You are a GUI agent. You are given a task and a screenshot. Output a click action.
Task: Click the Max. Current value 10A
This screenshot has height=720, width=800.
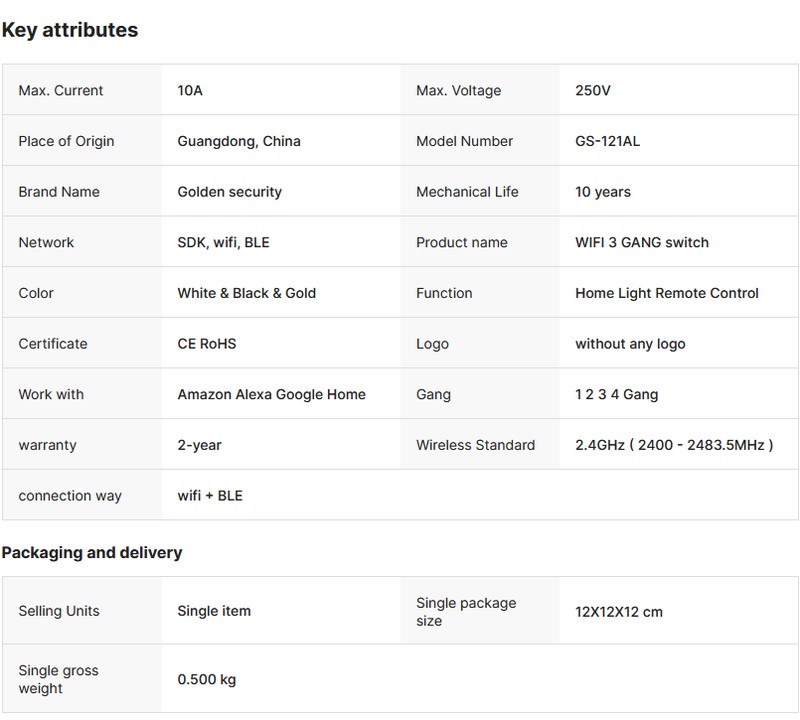(190, 91)
